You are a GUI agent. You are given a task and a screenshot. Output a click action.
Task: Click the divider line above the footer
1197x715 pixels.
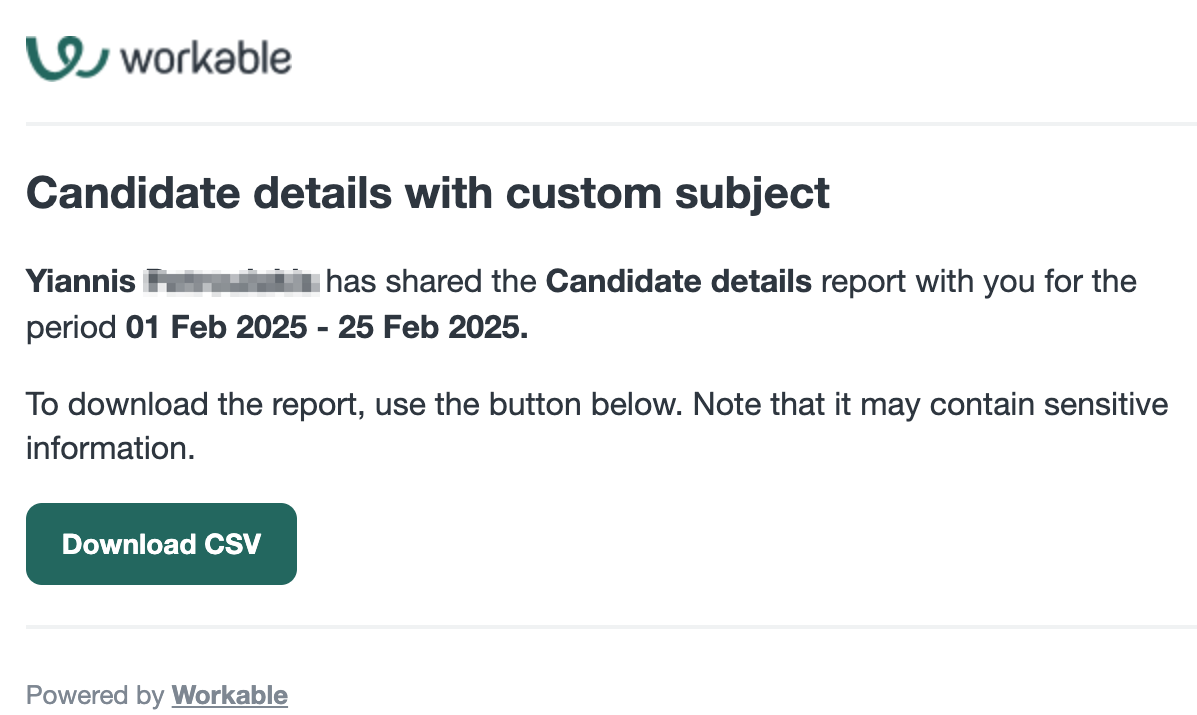click(x=611, y=627)
